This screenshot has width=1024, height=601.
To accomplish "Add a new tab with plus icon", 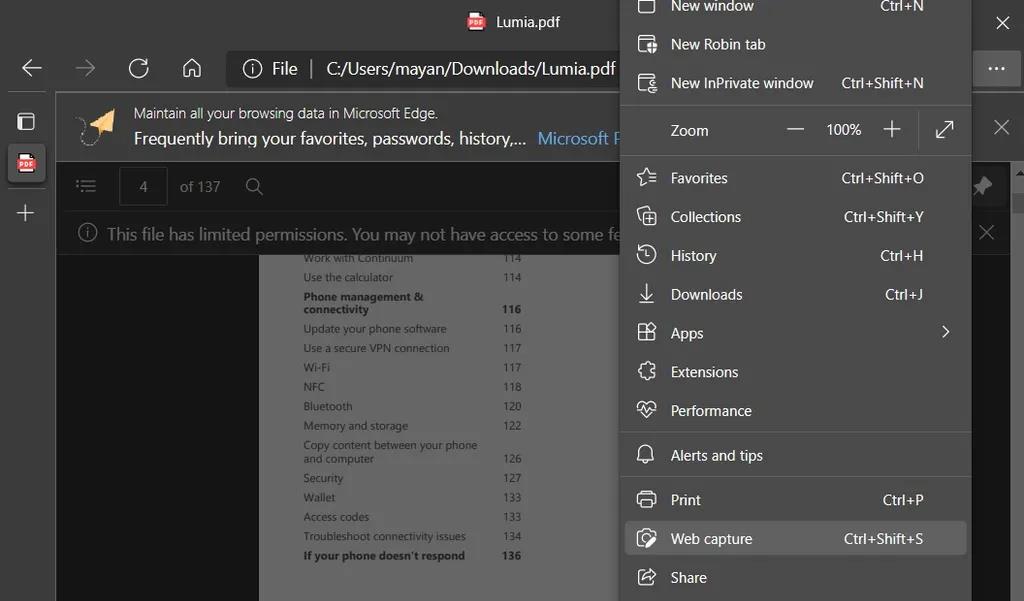I will 25,212.
